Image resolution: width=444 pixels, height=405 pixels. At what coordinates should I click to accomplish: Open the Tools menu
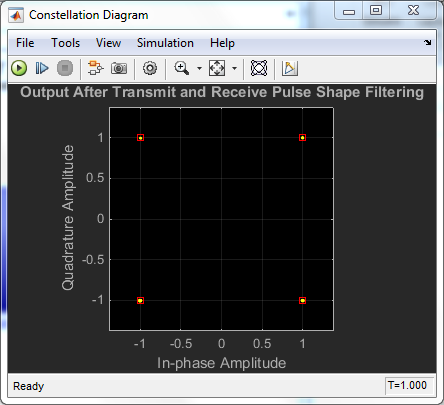(65, 43)
